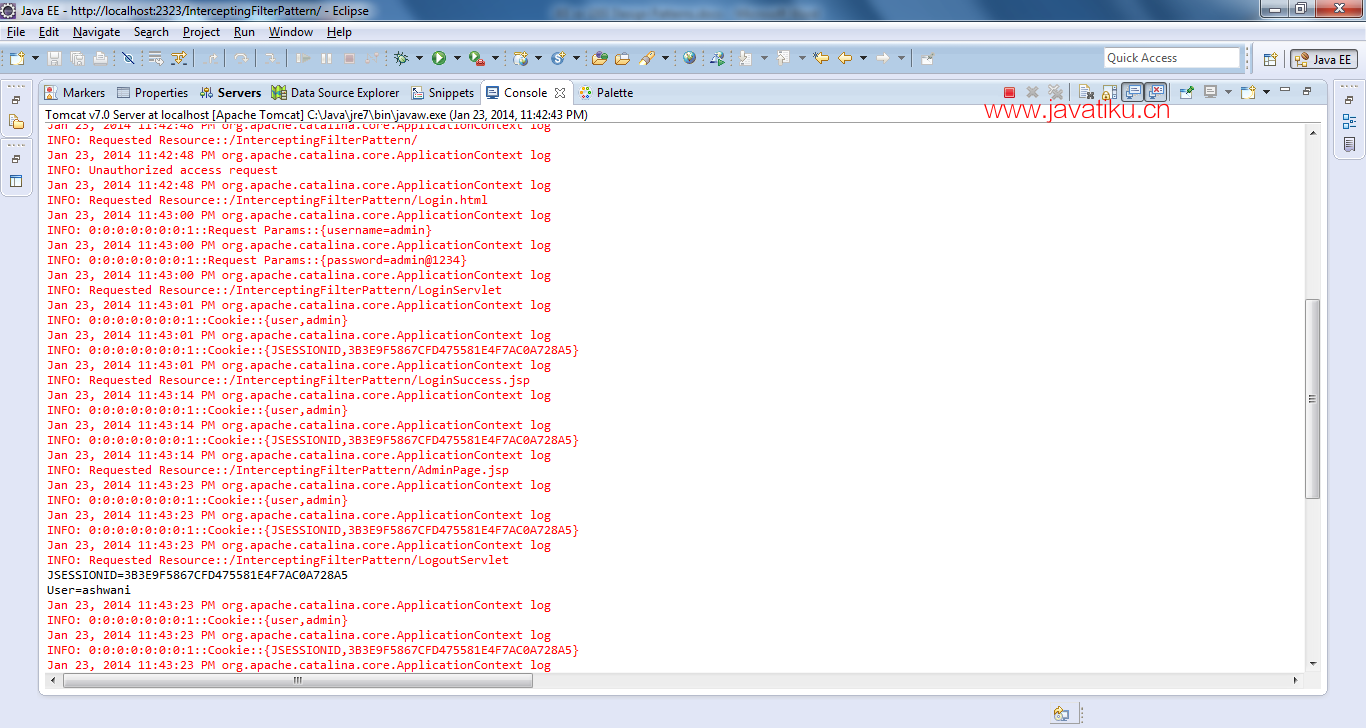The image size is (1366, 728).
Task: Click the console vertical scrollbar thumb
Action: (1313, 398)
